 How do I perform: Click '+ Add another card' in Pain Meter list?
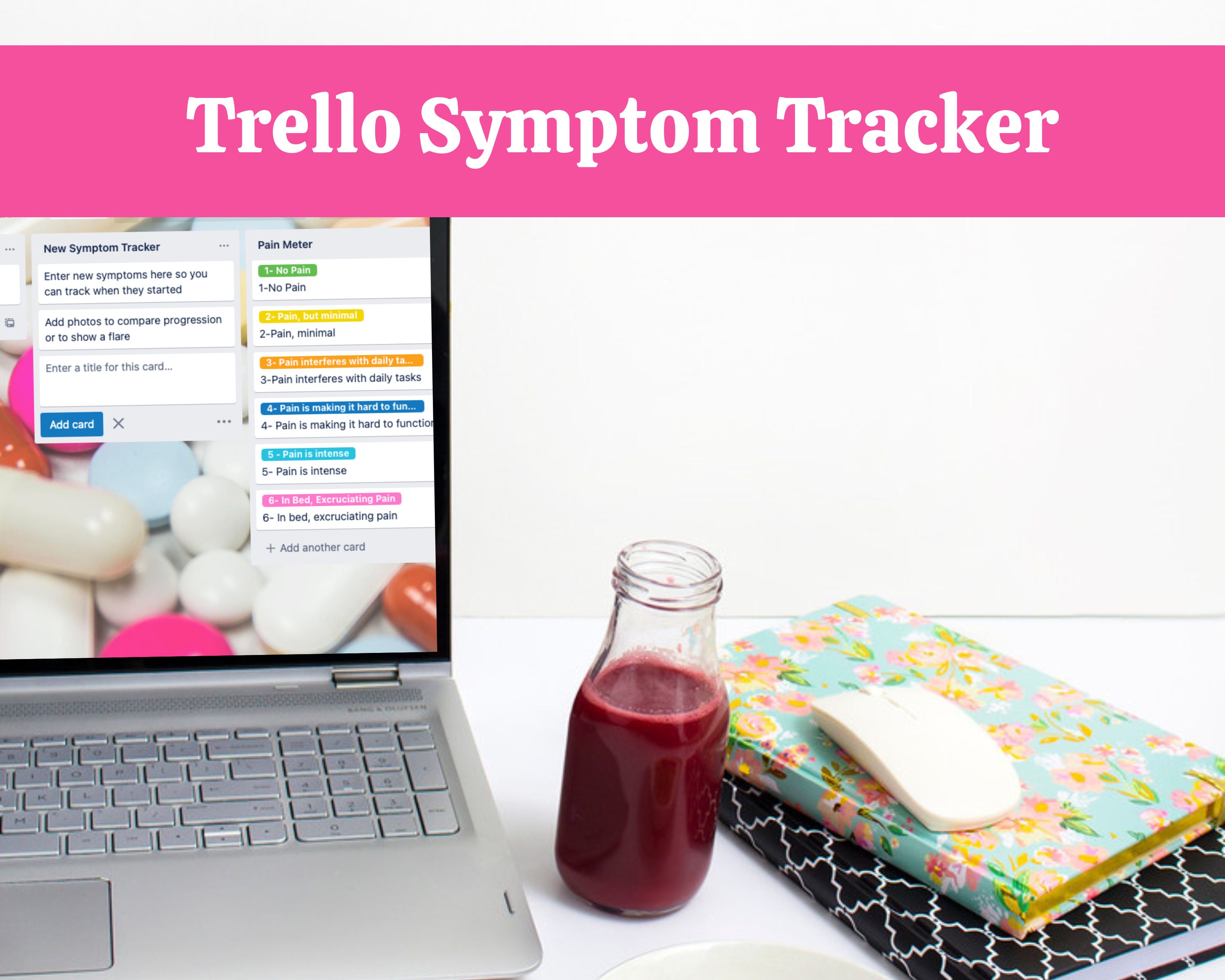(x=316, y=548)
